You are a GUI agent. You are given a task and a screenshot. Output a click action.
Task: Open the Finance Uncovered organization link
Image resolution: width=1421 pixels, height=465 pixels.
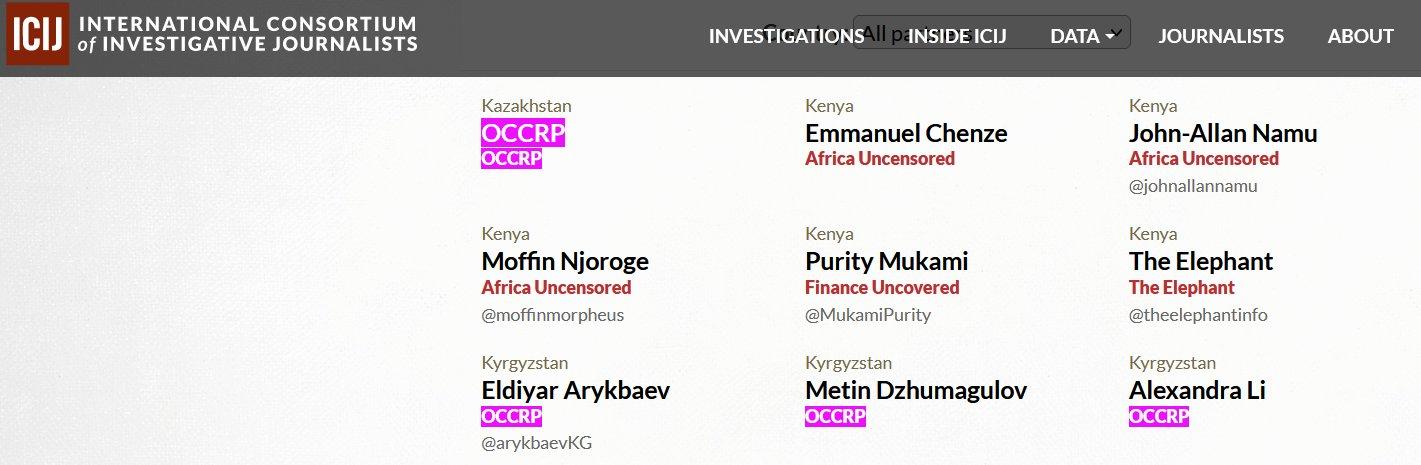(881, 288)
